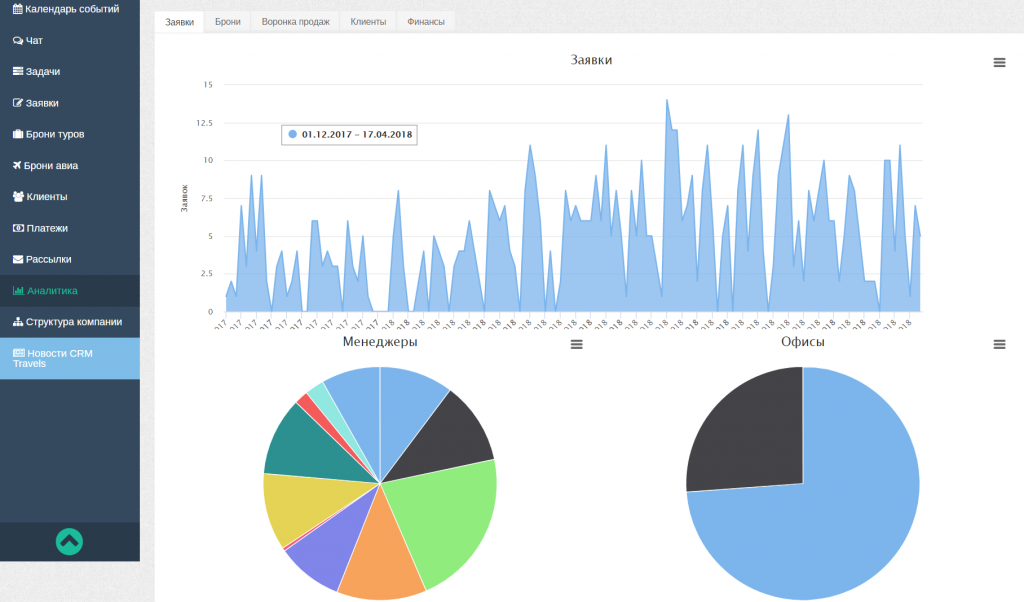Click the Заявок vertical axis title
This screenshot has height=602, width=1024.
click(184, 198)
